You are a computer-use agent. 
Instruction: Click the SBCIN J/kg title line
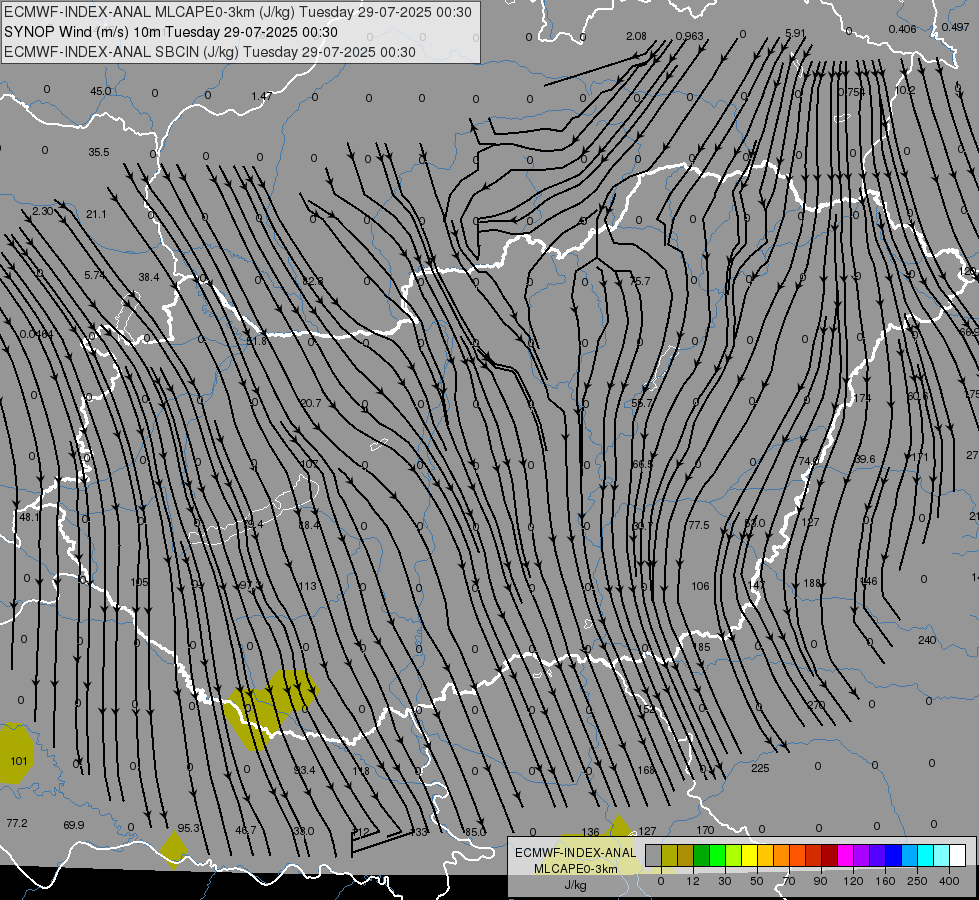tap(210, 52)
